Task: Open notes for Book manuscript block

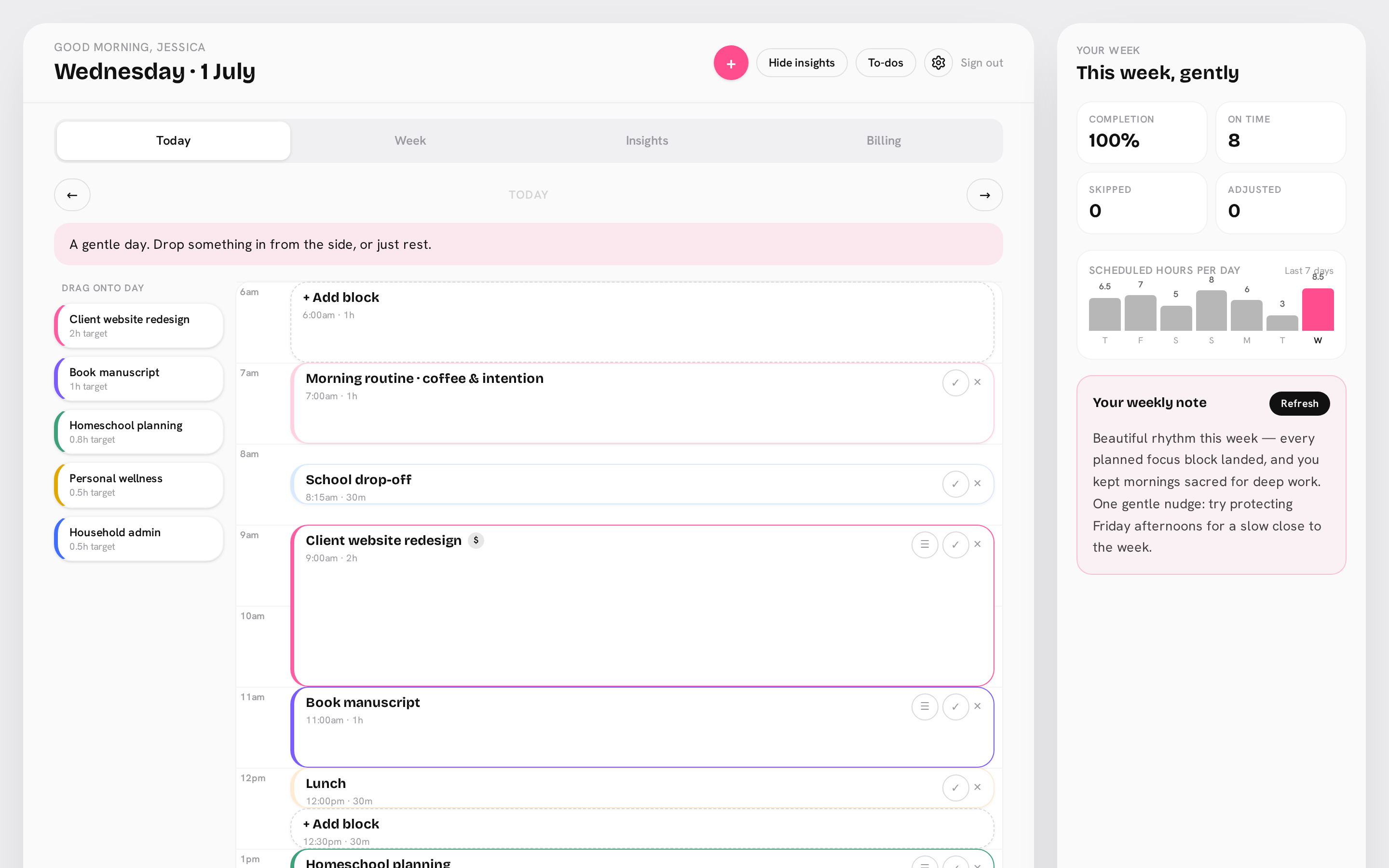Action: point(925,706)
